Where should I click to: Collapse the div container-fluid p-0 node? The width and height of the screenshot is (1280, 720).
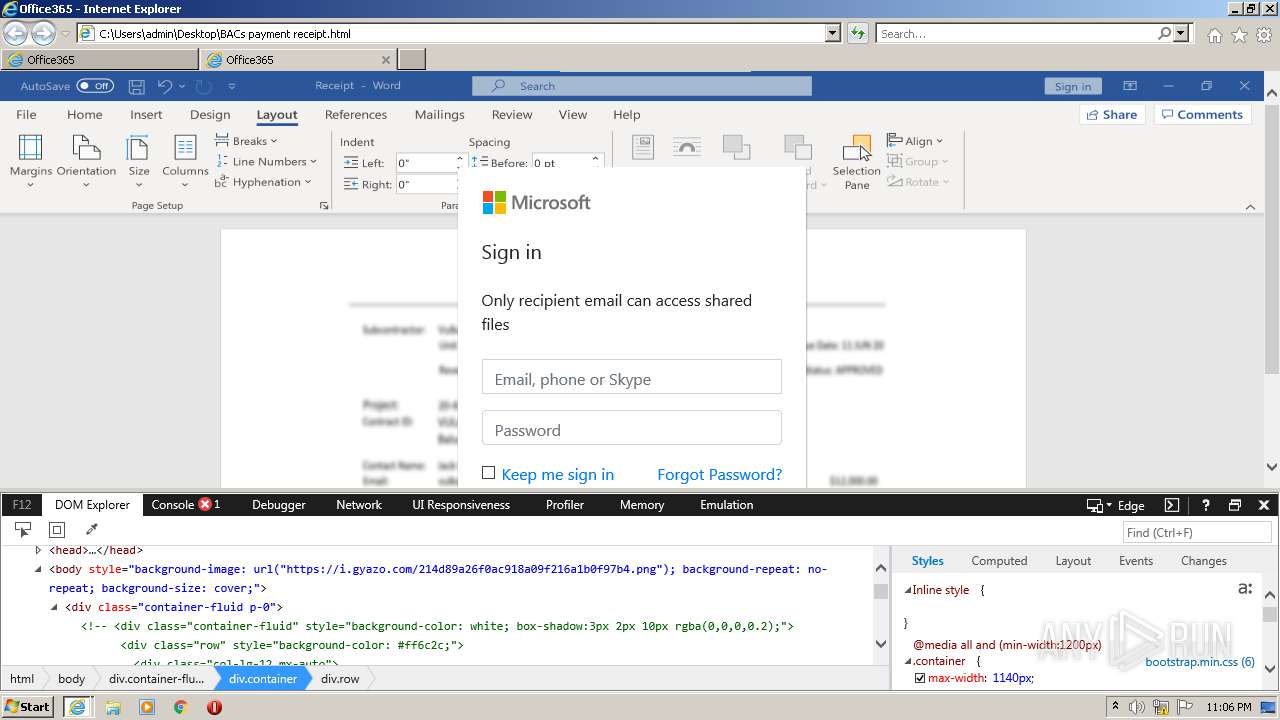pyautogui.click(x=55, y=607)
